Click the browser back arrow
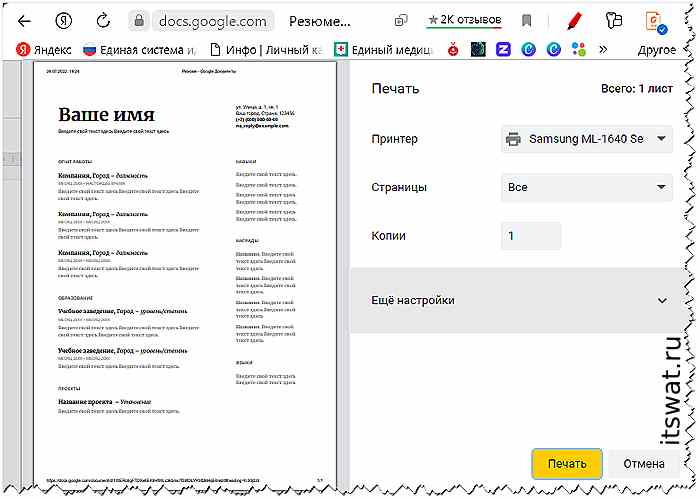Screen dimensions: 700x499 click(x=24, y=20)
